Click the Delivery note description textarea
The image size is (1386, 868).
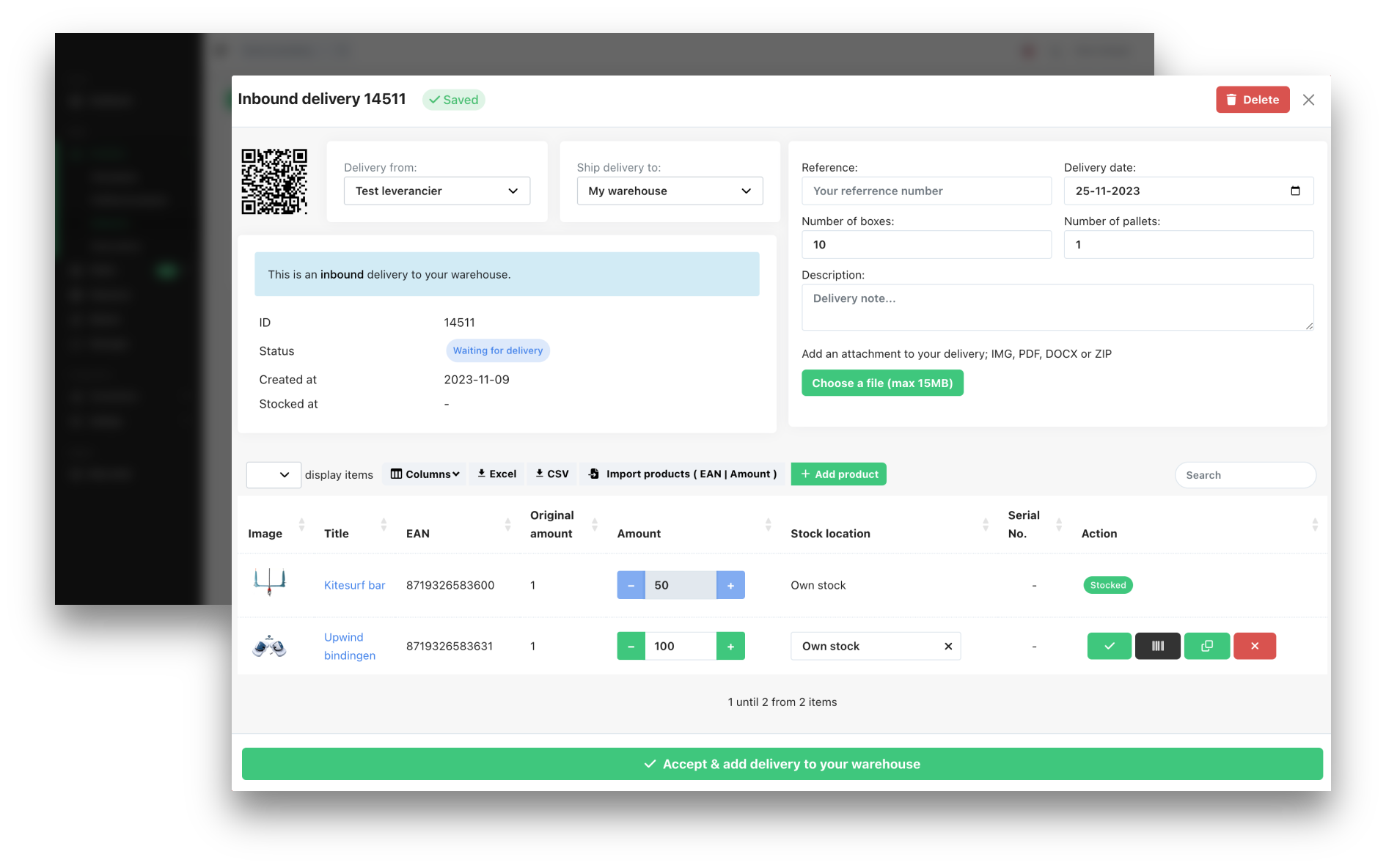(x=1057, y=307)
